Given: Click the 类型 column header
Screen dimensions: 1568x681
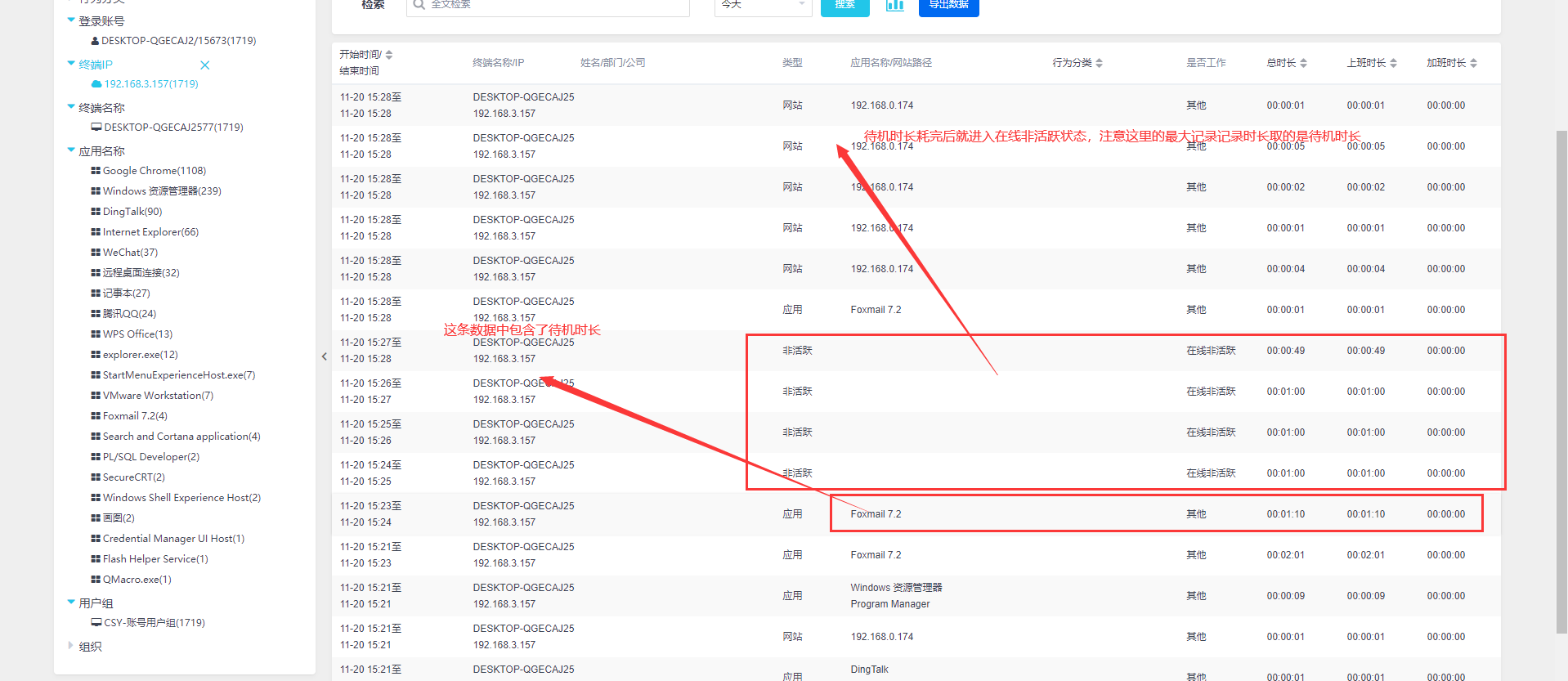Looking at the screenshot, I should (792, 63).
